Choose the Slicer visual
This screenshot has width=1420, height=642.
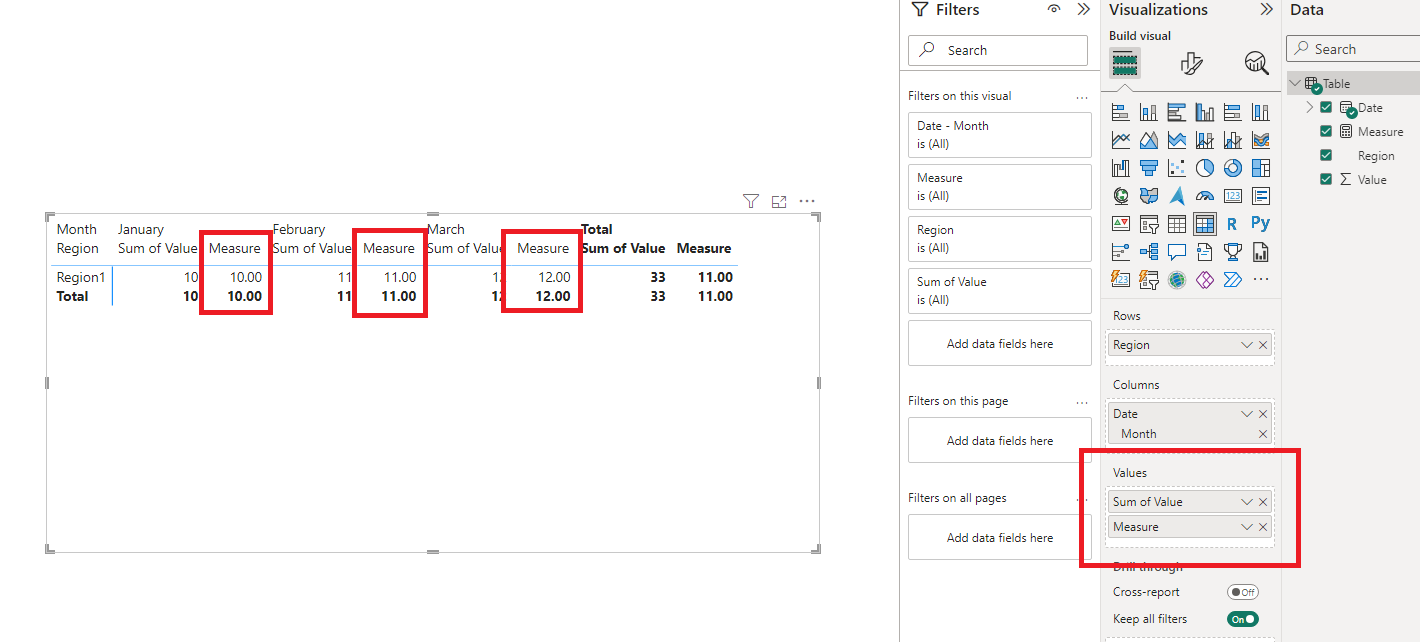click(1149, 224)
